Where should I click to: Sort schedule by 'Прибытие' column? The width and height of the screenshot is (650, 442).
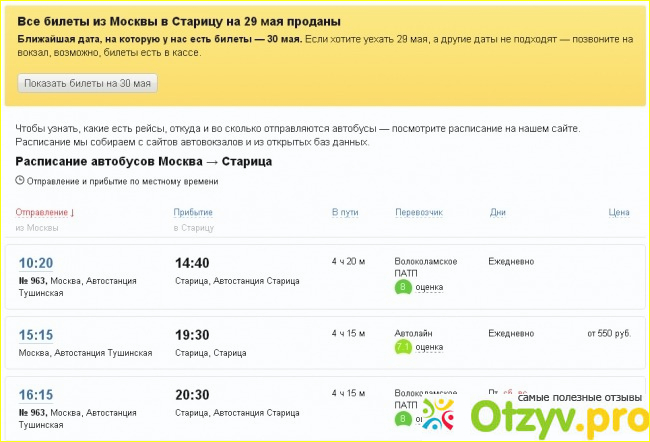tap(193, 212)
